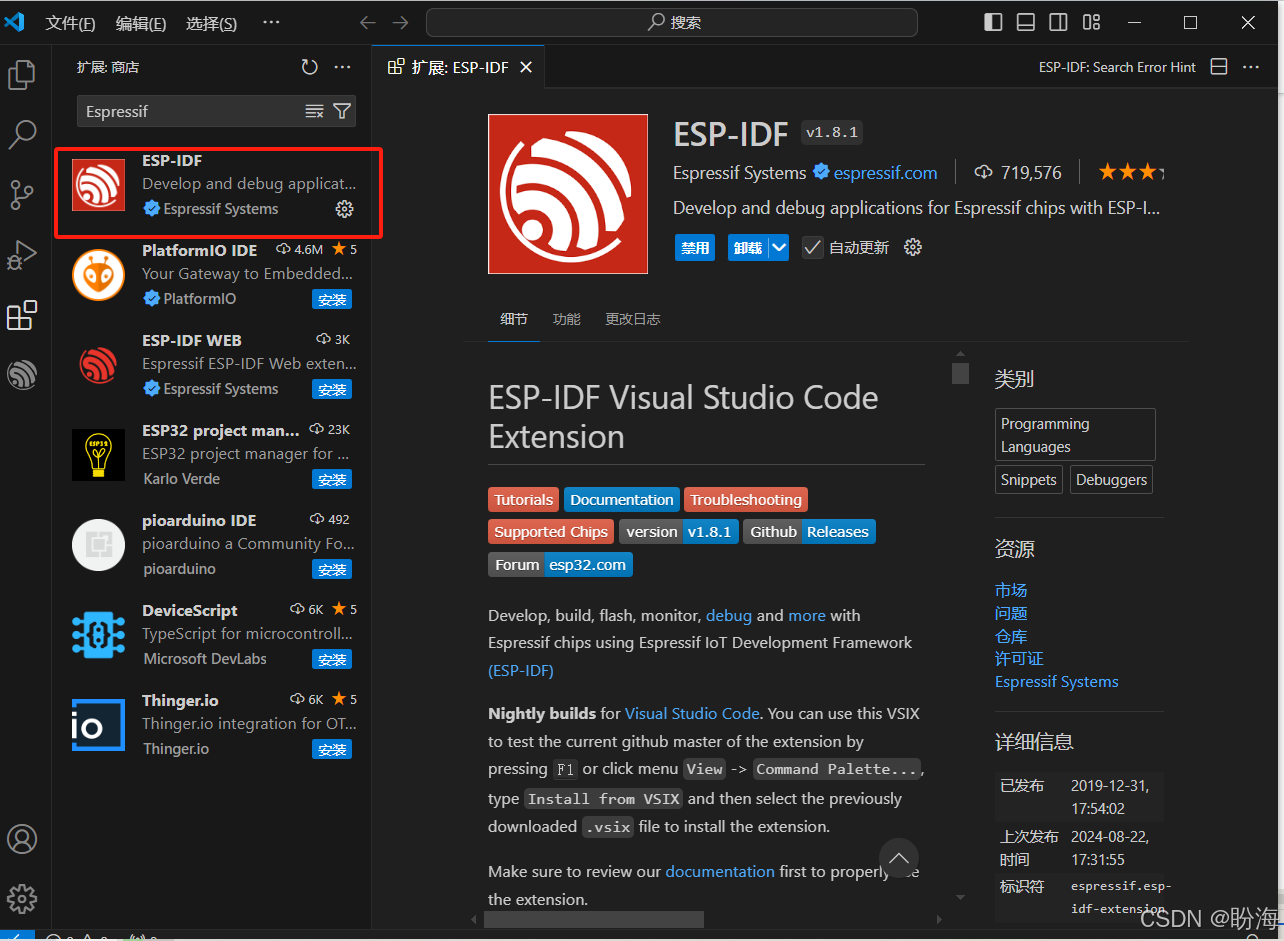Switch to the 功能 features tab

566,319
